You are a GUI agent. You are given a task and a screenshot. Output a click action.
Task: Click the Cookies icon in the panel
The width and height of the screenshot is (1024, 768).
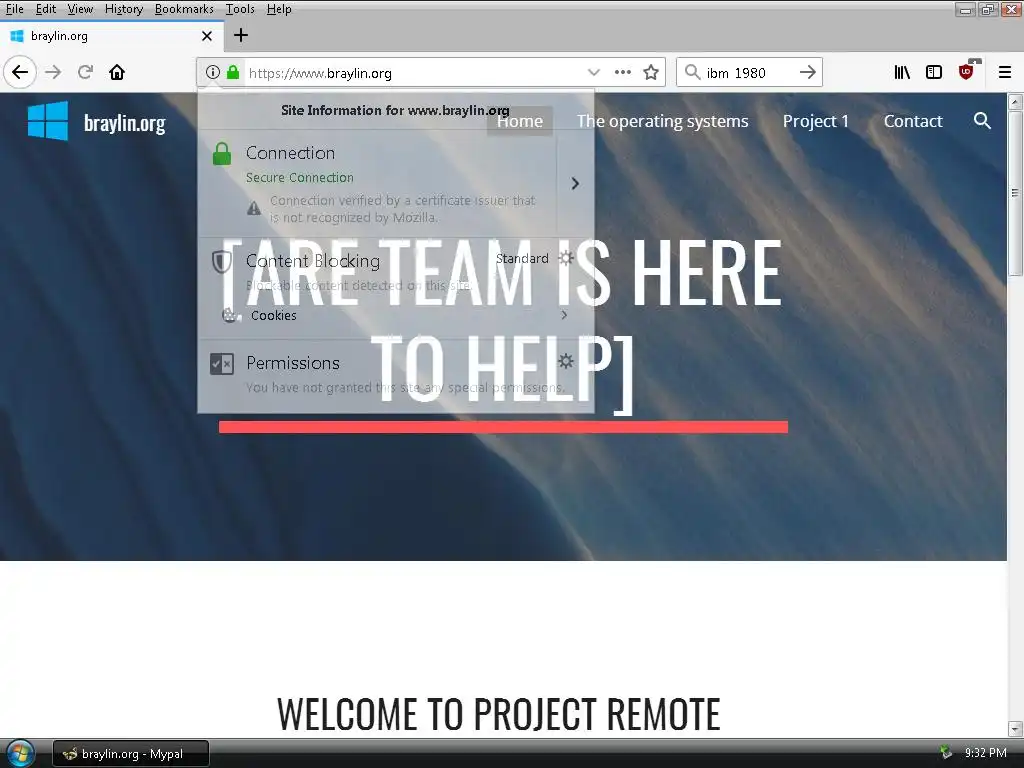click(x=231, y=315)
